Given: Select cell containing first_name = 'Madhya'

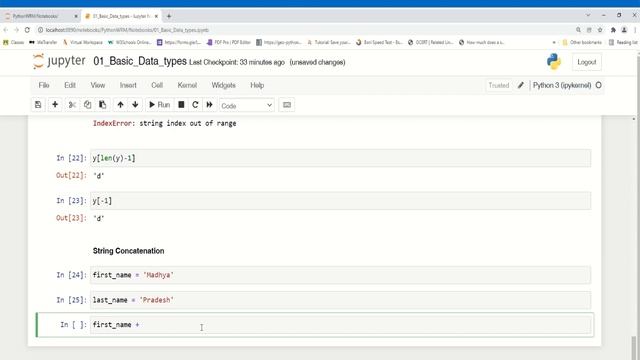Looking at the screenshot, I should [340, 275].
